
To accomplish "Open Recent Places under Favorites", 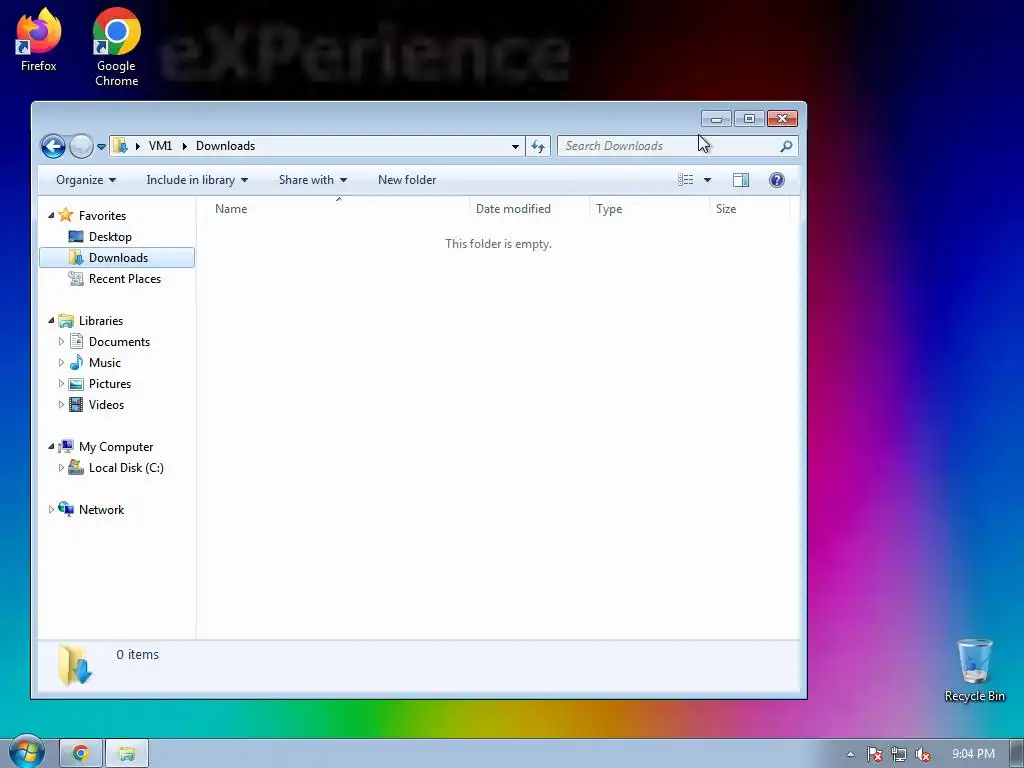I will click(124, 278).
